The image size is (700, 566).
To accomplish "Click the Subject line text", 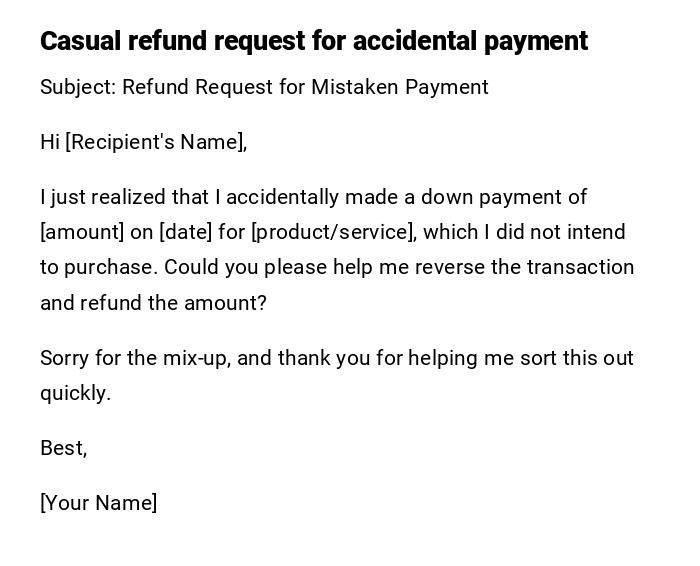I will [264, 87].
